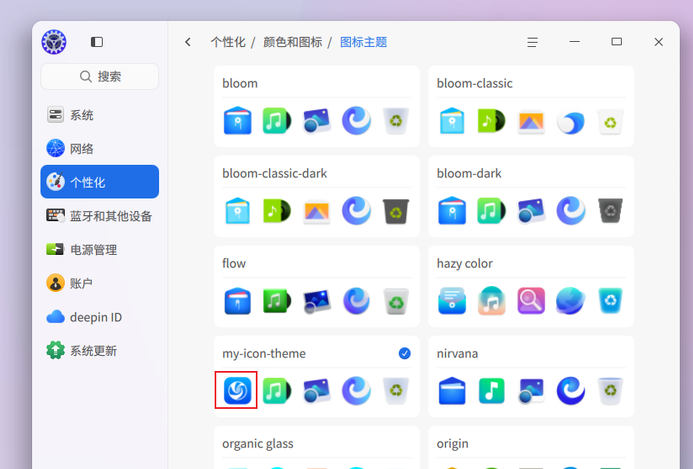
Task: Open deepin ID in the sidebar
Action: 100,317
